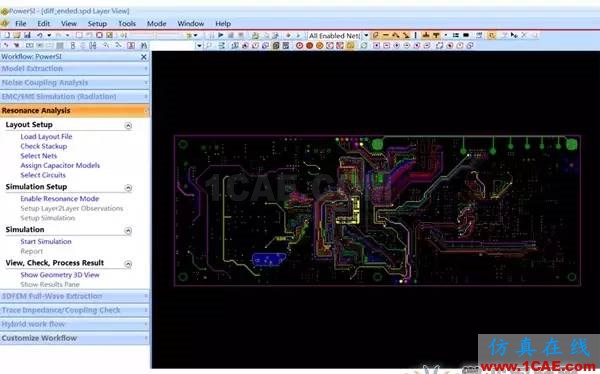The width and height of the screenshot is (600, 374).
Task: Open the Mode menu
Action: (157, 24)
